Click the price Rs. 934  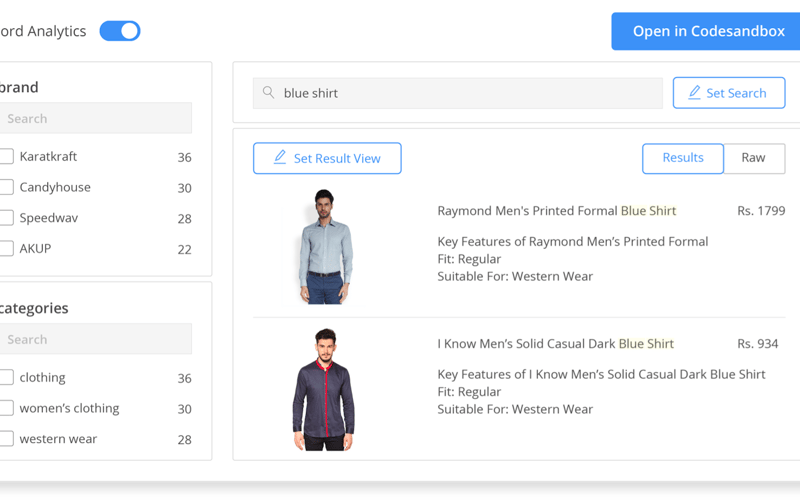coord(758,343)
